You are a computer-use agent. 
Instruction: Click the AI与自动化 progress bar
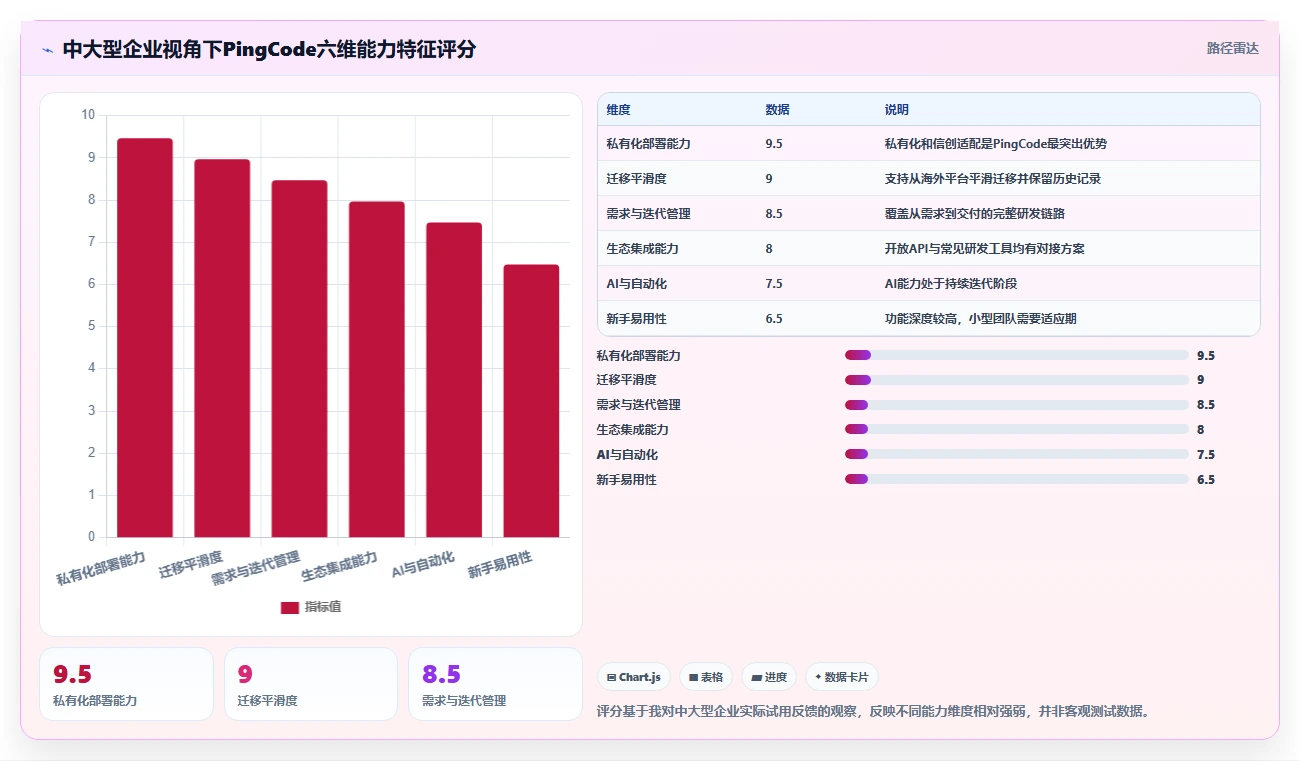tap(1017, 455)
